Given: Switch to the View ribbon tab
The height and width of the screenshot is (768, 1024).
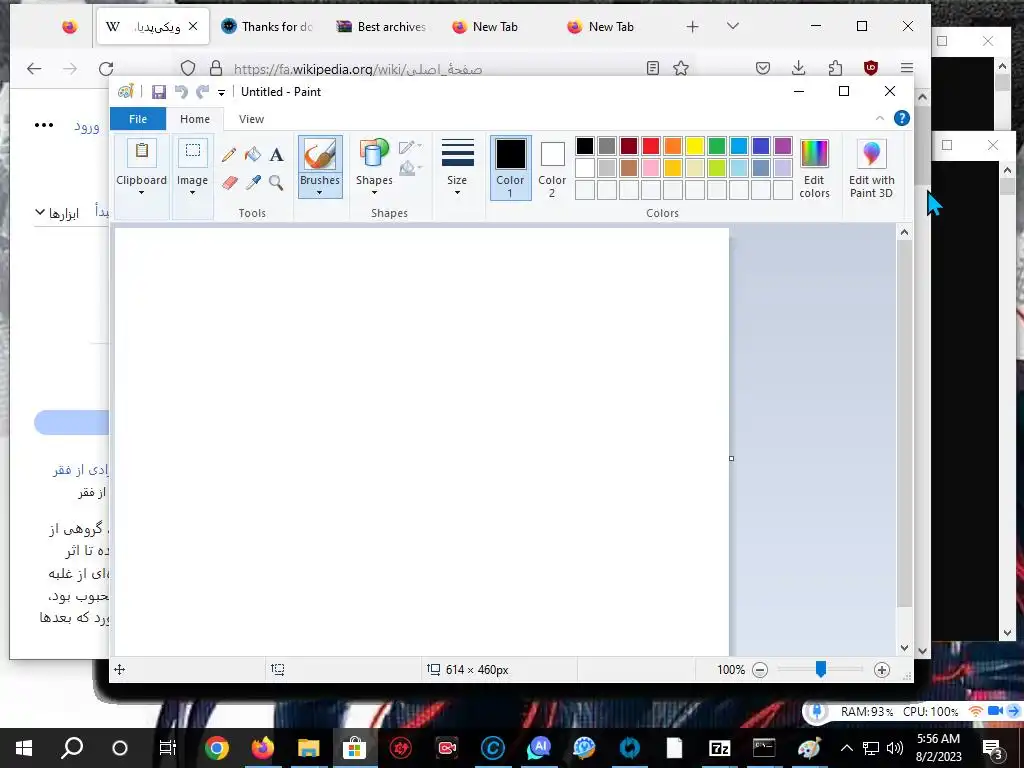Looking at the screenshot, I should point(251,119).
